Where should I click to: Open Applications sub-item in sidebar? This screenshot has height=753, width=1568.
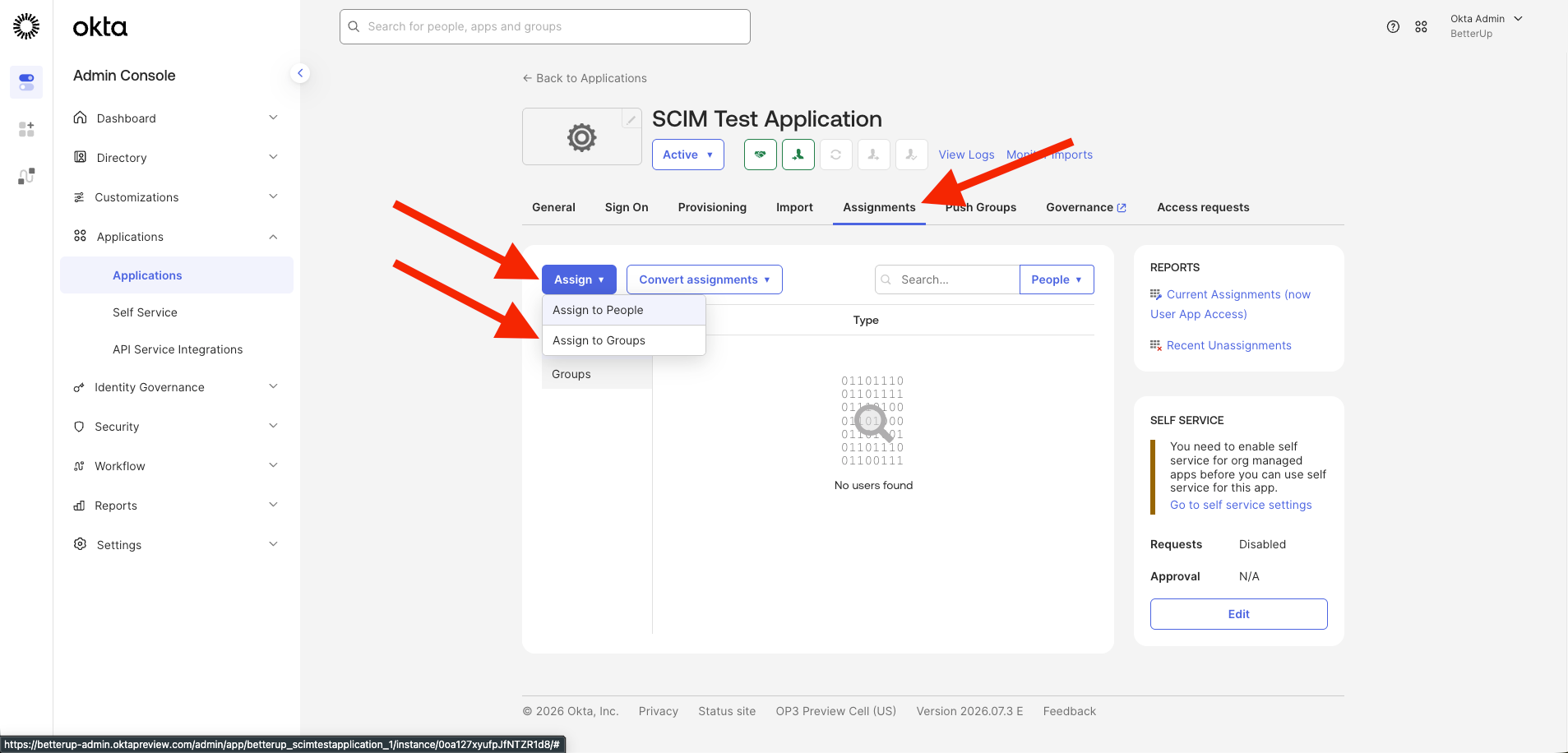tap(177, 275)
